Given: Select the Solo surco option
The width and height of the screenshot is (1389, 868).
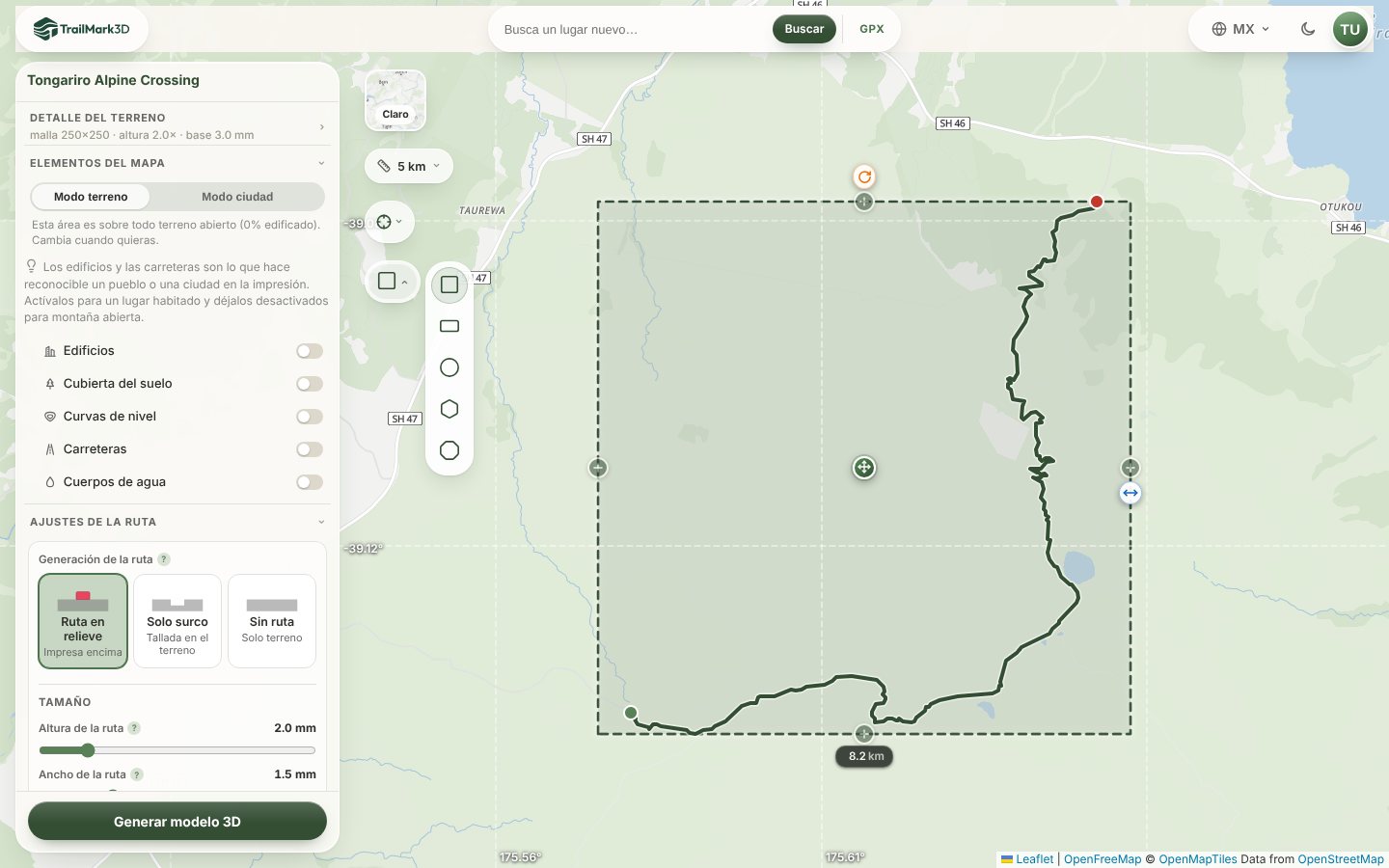Looking at the screenshot, I should click(x=177, y=621).
